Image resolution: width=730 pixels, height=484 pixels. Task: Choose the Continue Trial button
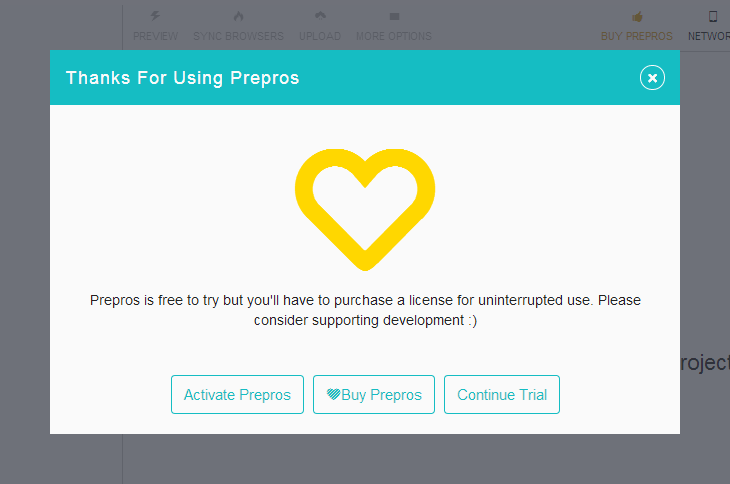[502, 395]
